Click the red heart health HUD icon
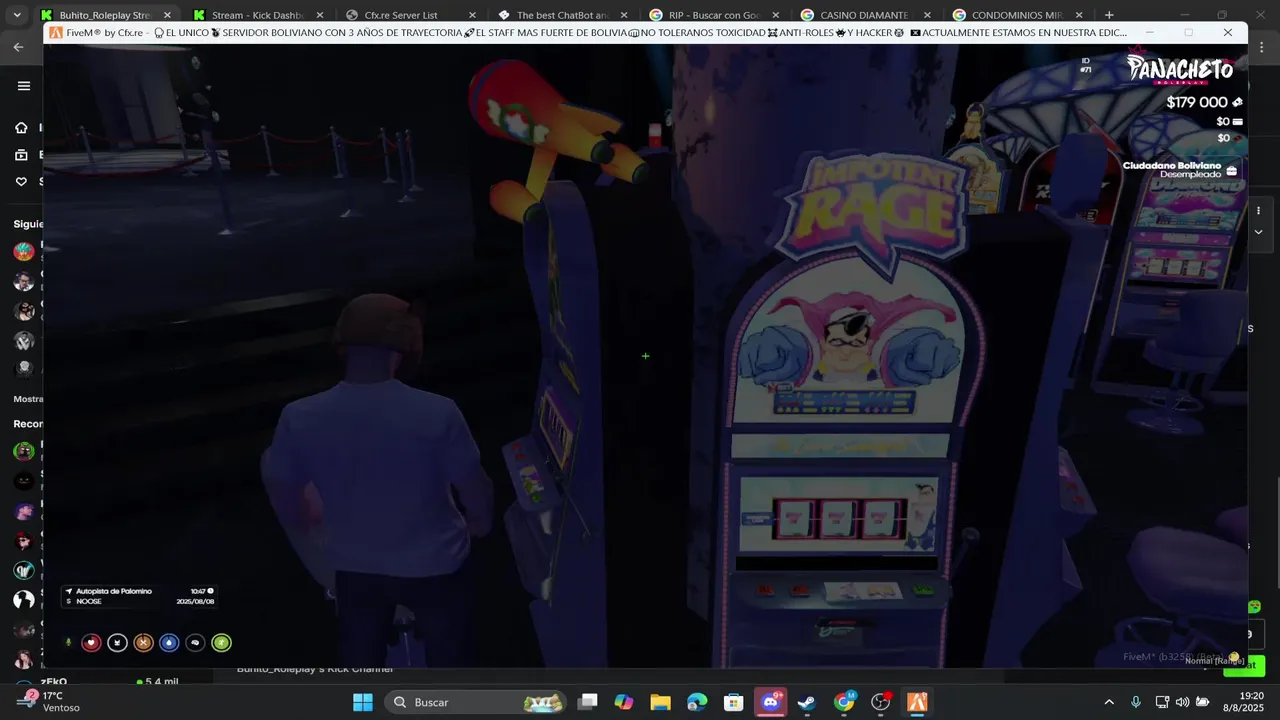This screenshot has height=720, width=1280. (91, 643)
